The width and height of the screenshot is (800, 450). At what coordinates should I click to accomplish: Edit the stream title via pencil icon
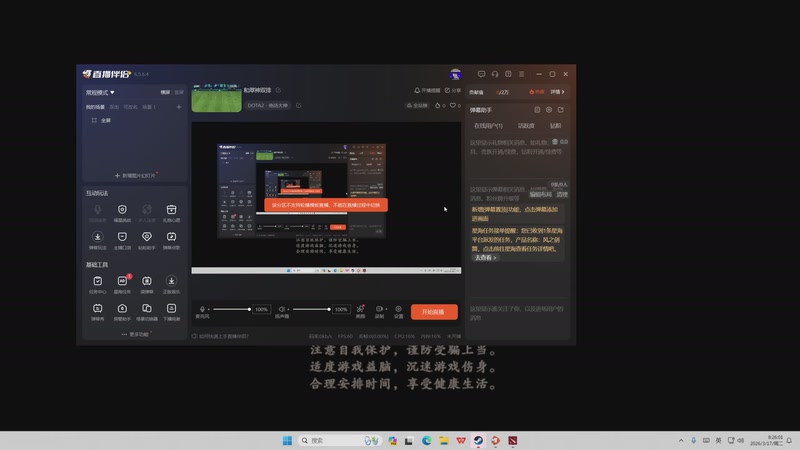(x=279, y=90)
